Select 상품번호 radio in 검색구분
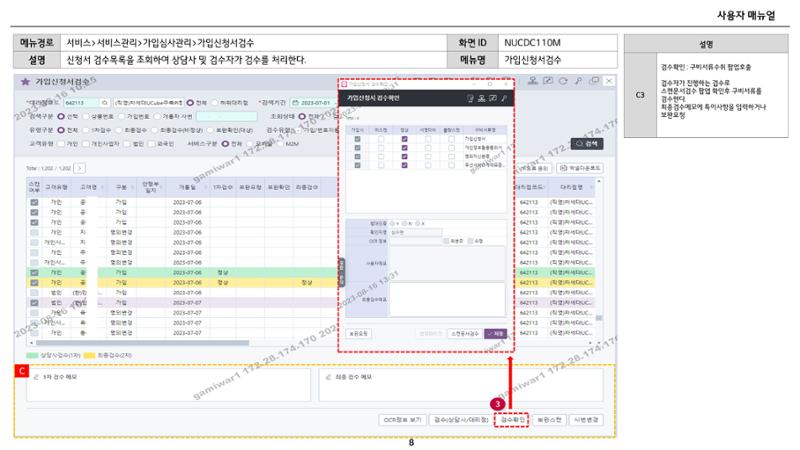800x450 pixels. pyautogui.click(x=86, y=116)
